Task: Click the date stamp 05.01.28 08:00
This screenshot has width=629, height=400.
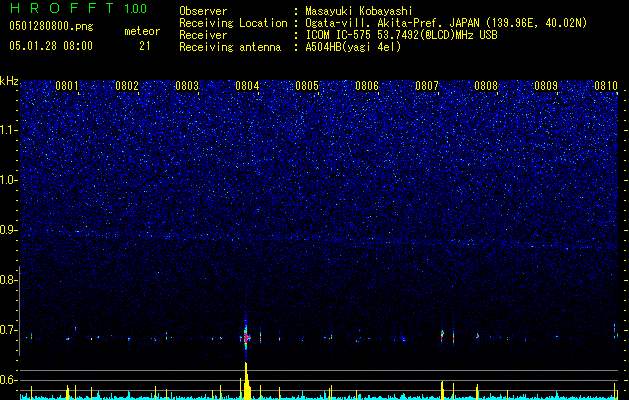Action: [51, 46]
